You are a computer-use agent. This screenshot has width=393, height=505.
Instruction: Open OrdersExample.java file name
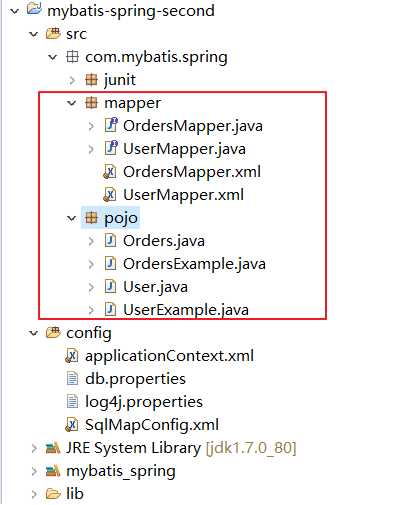pyautogui.click(x=194, y=265)
